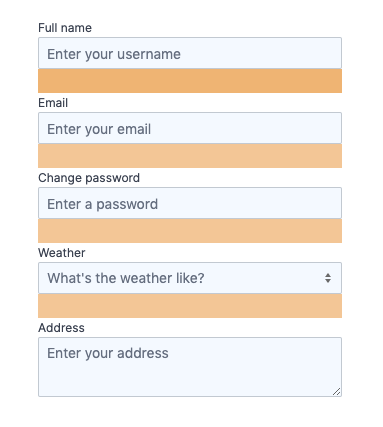Click the "Weather" field label
Image resolution: width=383 pixels, height=427 pixels.
[x=62, y=253]
